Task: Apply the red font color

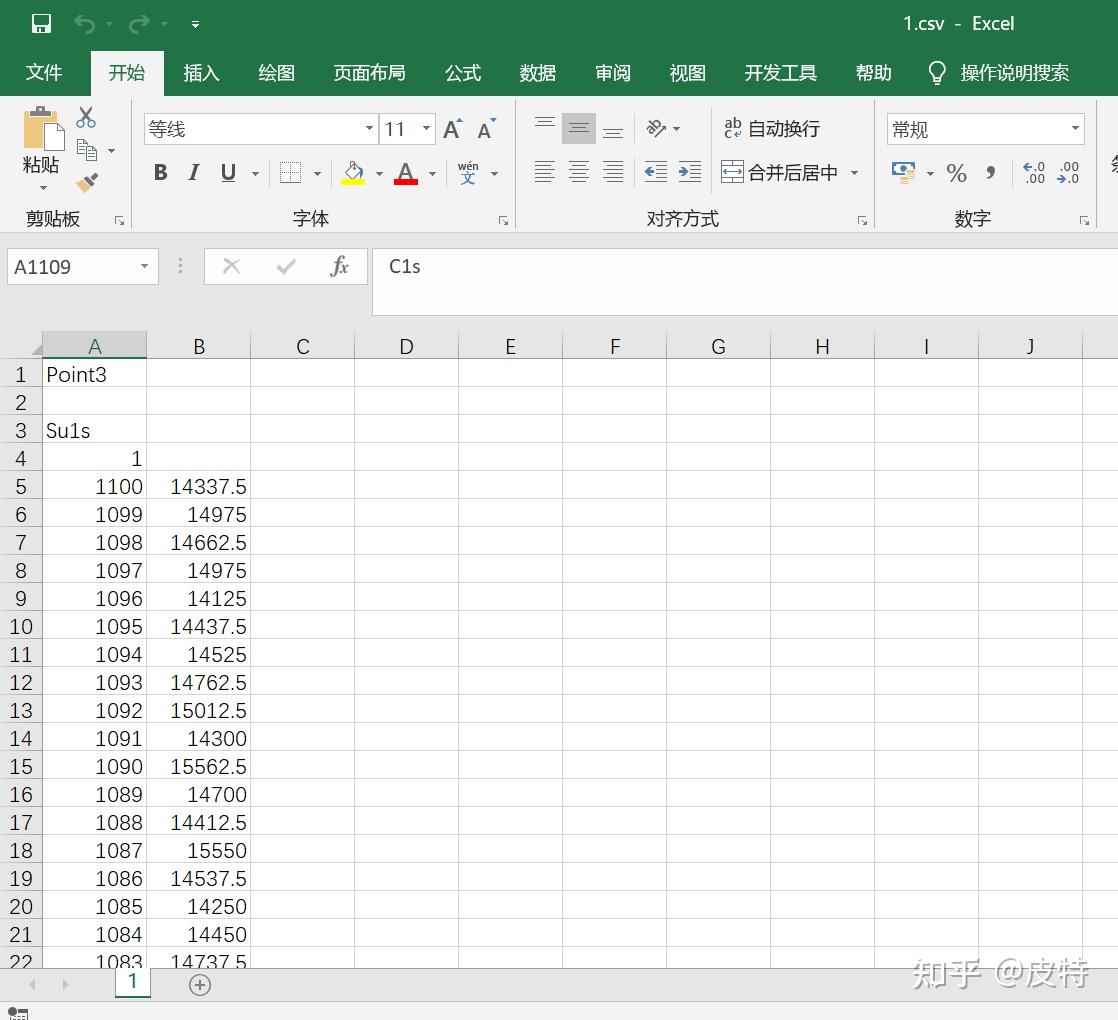Action: pyautogui.click(x=406, y=172)
